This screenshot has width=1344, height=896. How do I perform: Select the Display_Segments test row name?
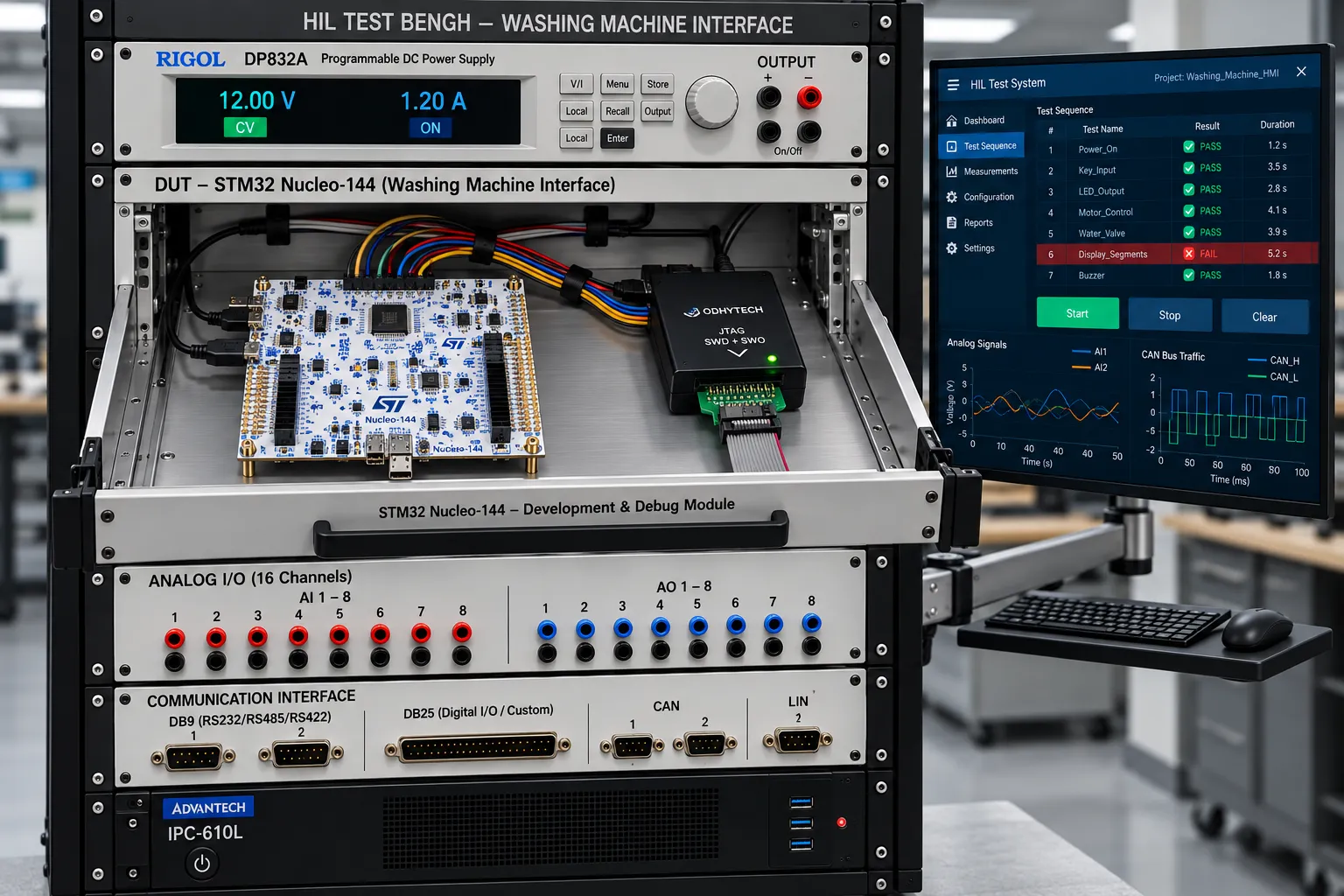[x=1113, y=255]
